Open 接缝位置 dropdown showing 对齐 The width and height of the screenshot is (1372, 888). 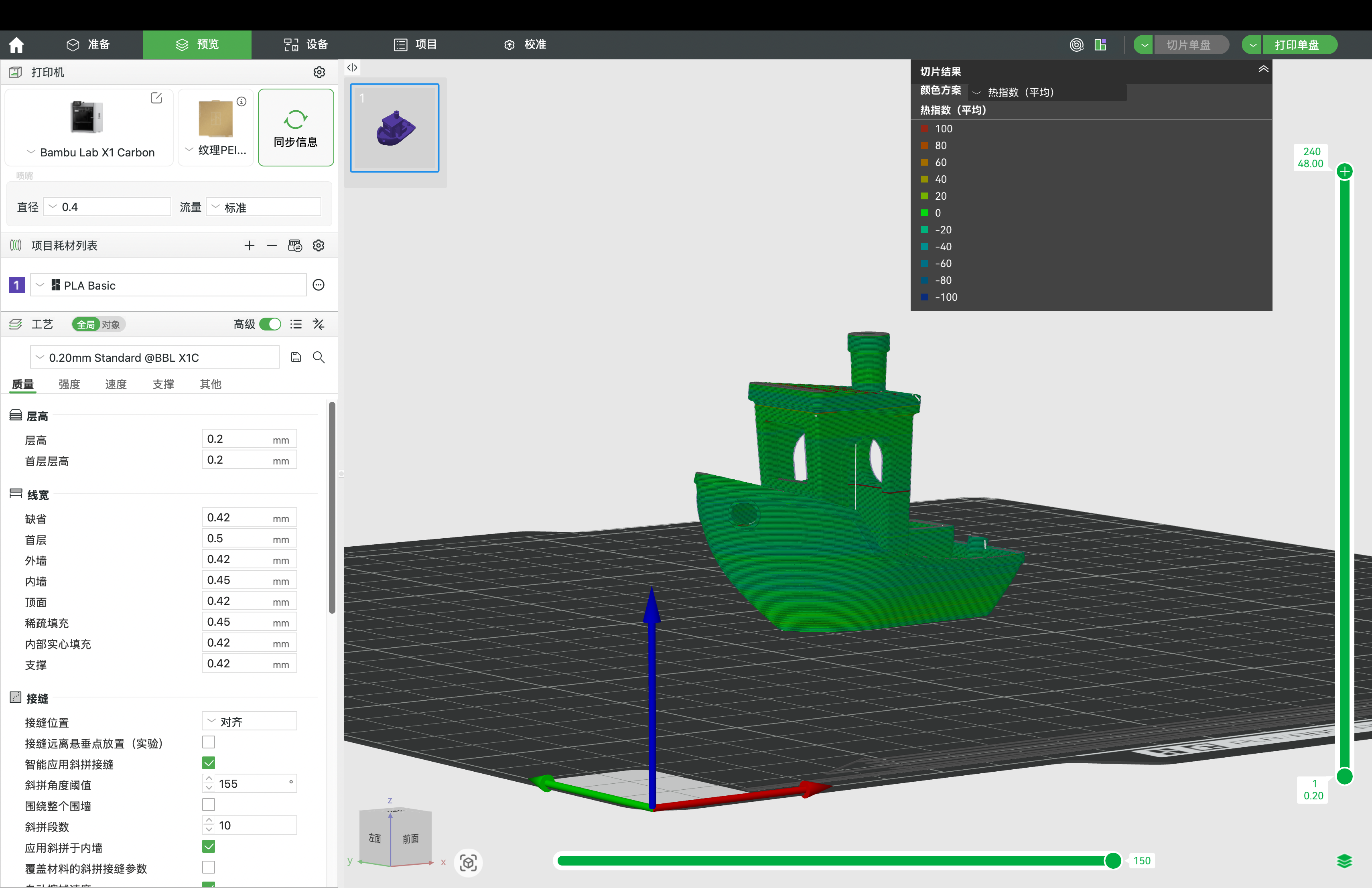[249, 722]
